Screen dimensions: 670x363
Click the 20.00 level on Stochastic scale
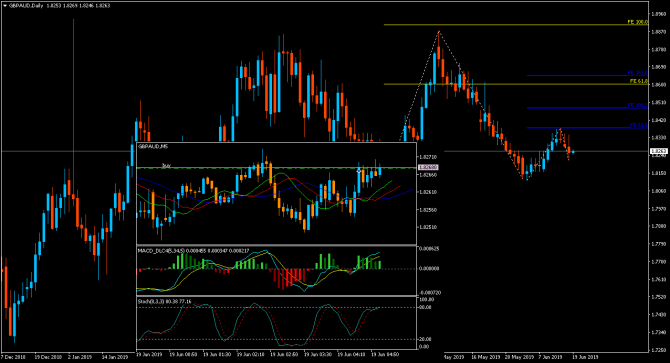(425, 340)
